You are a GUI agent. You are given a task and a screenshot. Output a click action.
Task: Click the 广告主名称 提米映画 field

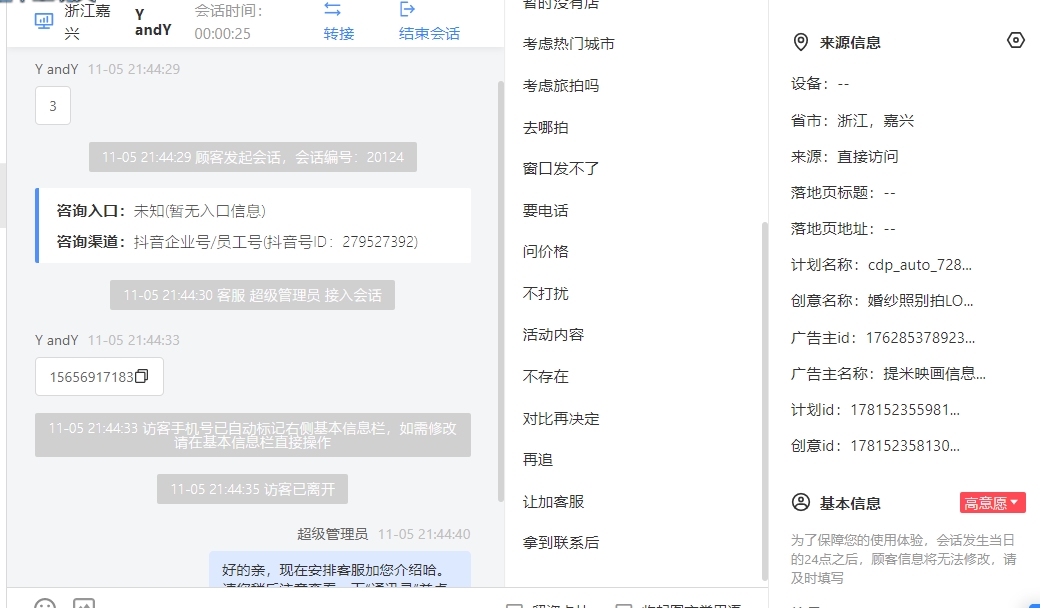point(888,374)
